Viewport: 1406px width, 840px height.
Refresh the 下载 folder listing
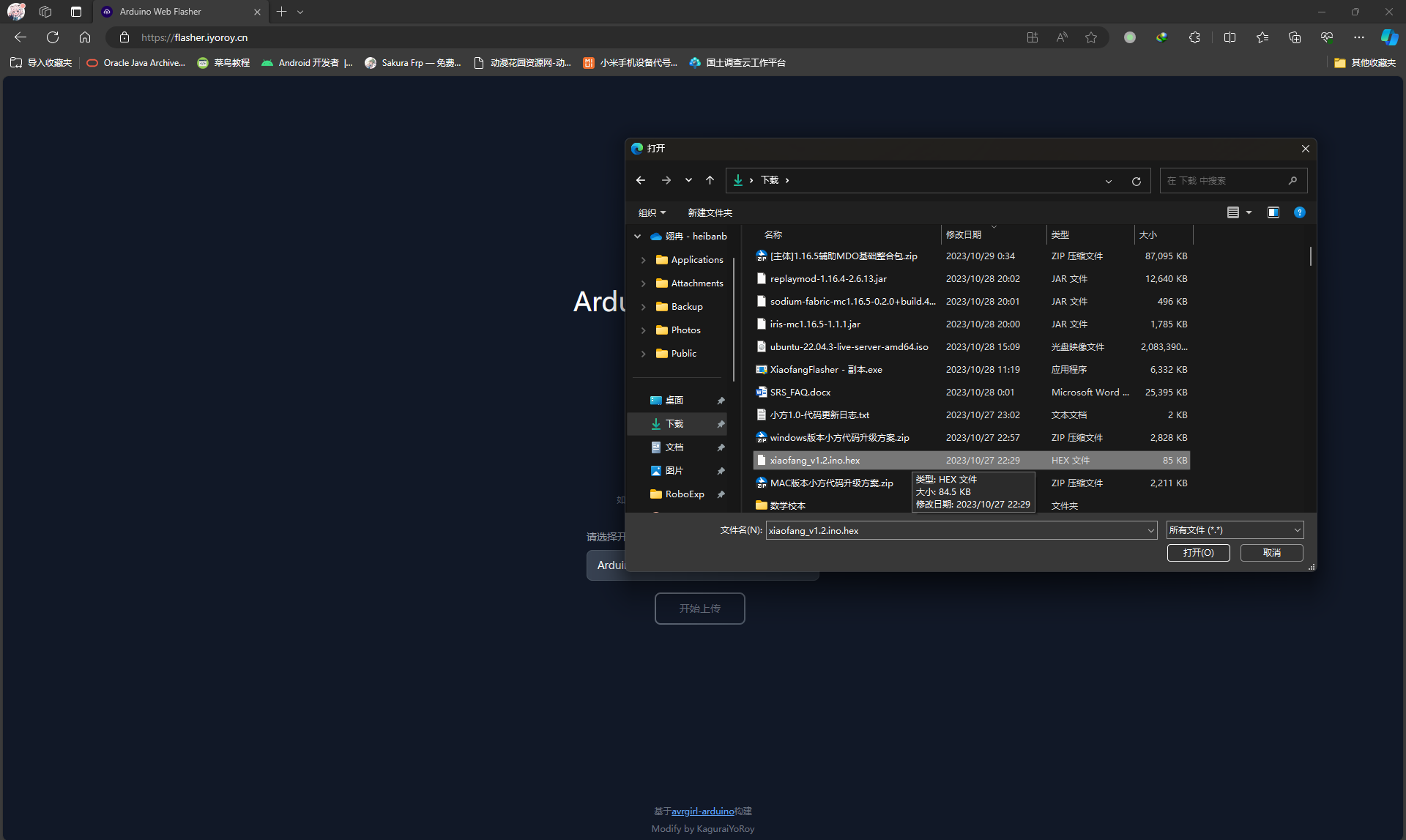click(1137, 181)
